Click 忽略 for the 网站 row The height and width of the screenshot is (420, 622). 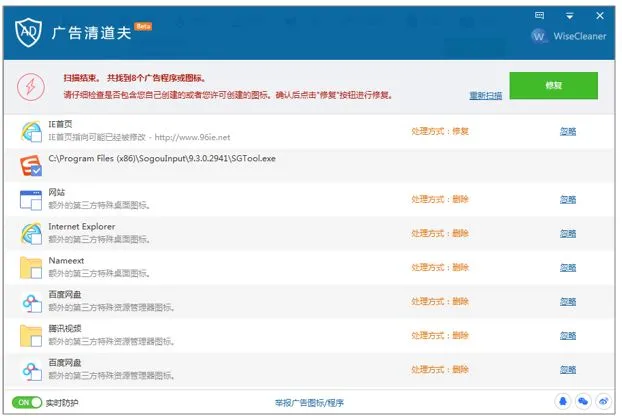[568, 199]
